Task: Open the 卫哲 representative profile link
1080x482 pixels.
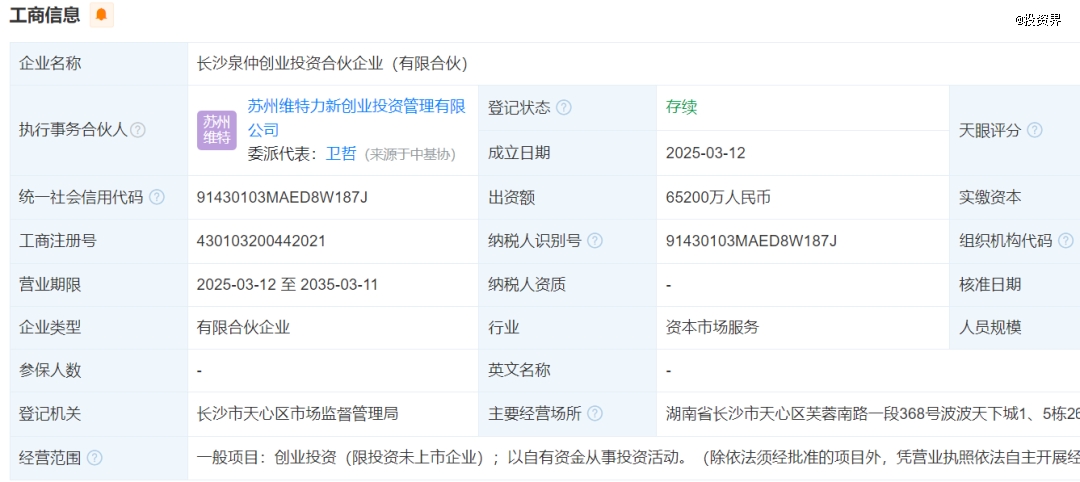Action: (x=341, y=154)
